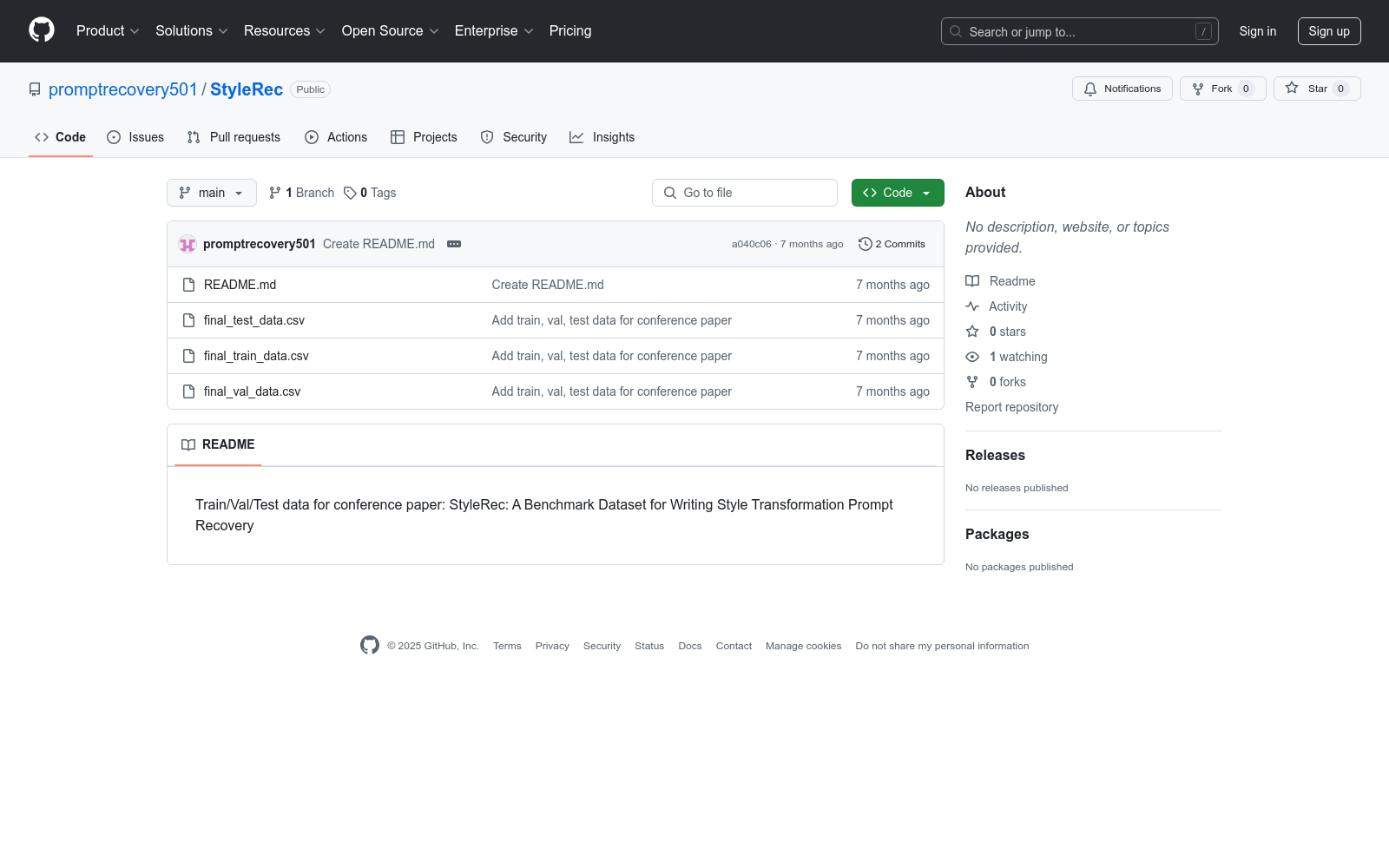This screenshot has width=1389, height=868.
Task: Expand the Resources dropdown
Action: [x=285, y=31]
